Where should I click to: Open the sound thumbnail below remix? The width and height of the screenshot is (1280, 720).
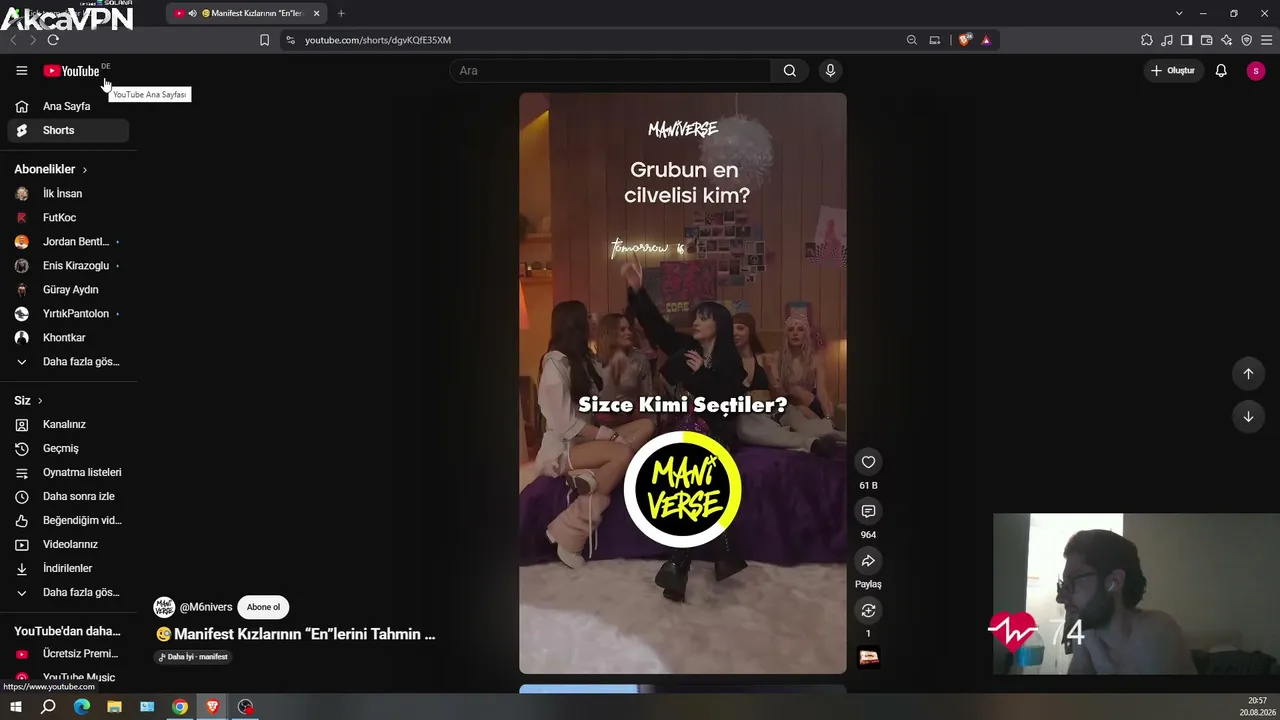click(869, 657)
